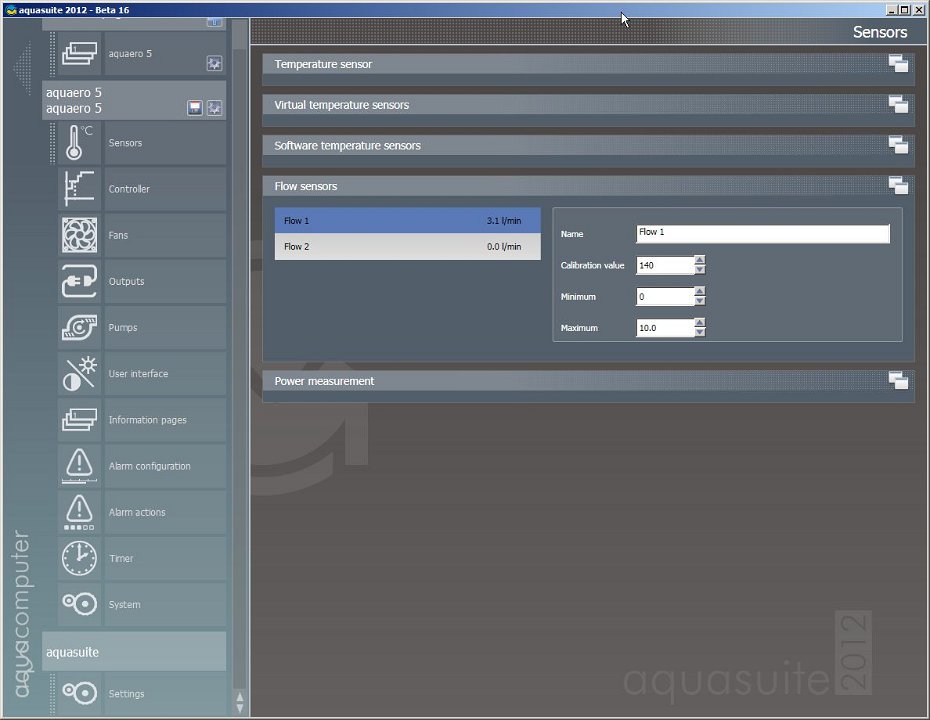
Task: Decrease the Calibration value with down arrow
Action: (700, 269)
